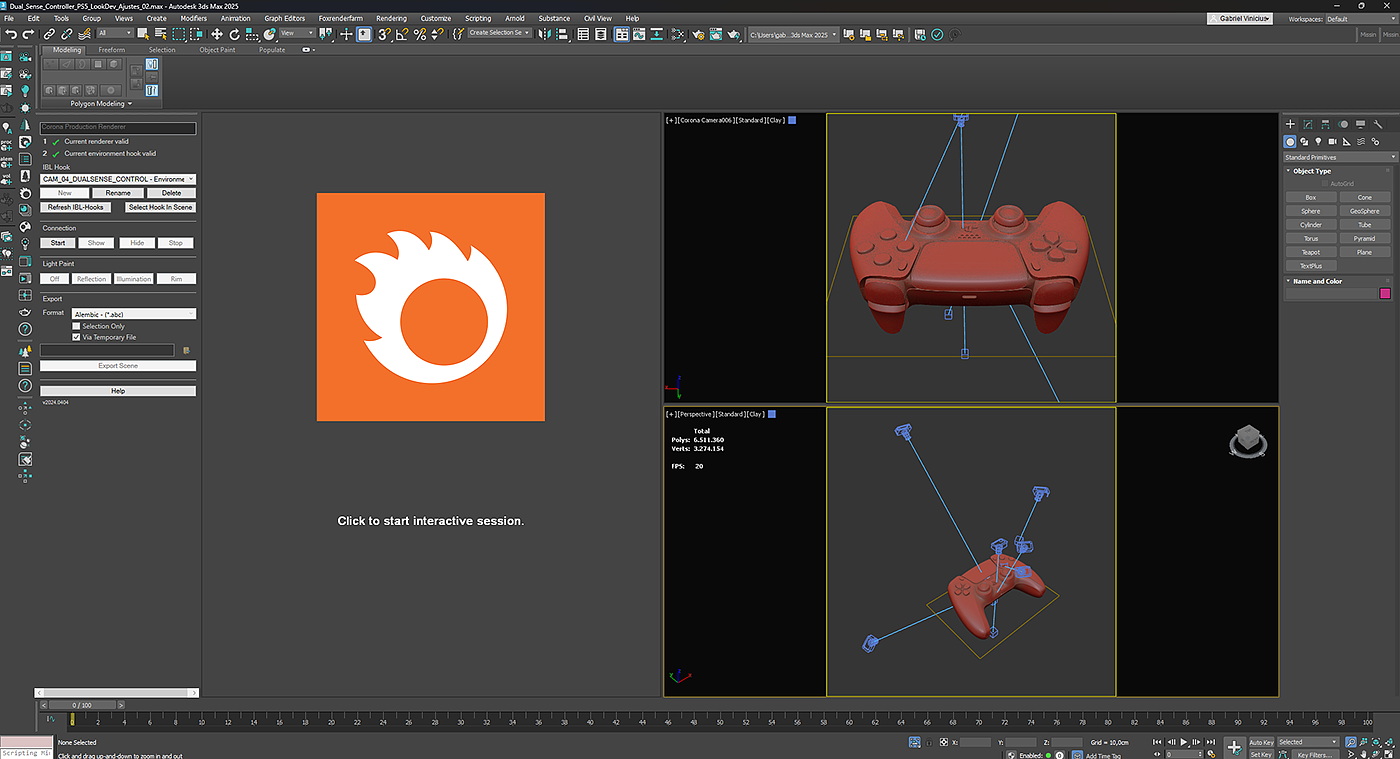
Task: Open the Alembic export format dropdown
Action: (133, 314)
